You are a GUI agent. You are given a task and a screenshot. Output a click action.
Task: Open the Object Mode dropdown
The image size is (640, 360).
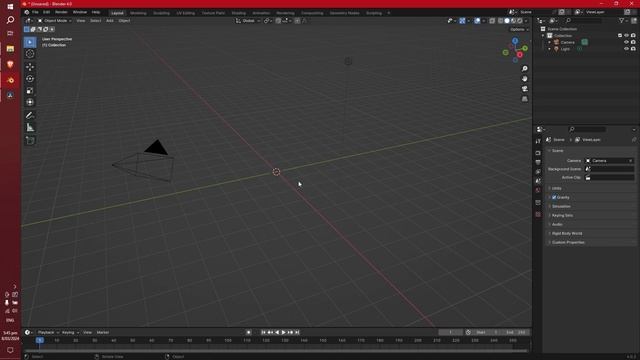[x=55, y=21]
